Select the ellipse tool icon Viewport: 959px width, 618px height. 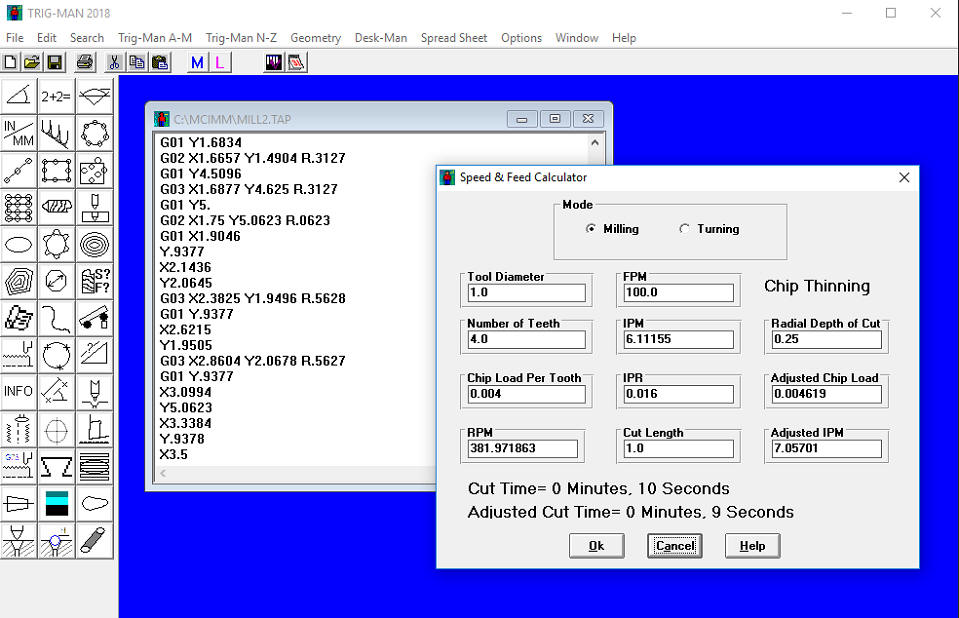[19, 245]
